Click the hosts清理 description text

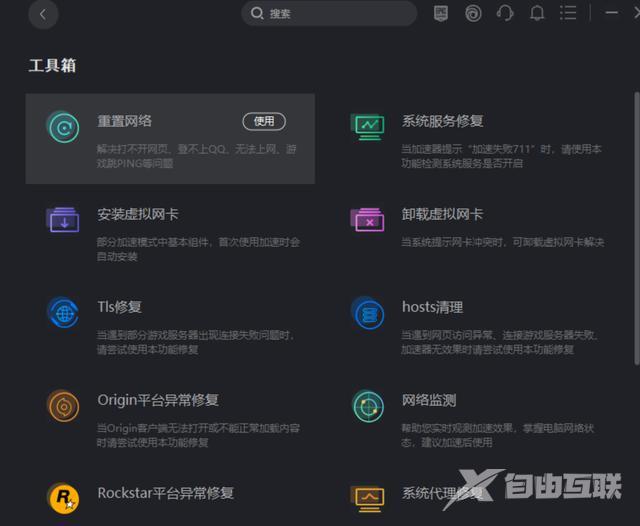tap(499, 342)
